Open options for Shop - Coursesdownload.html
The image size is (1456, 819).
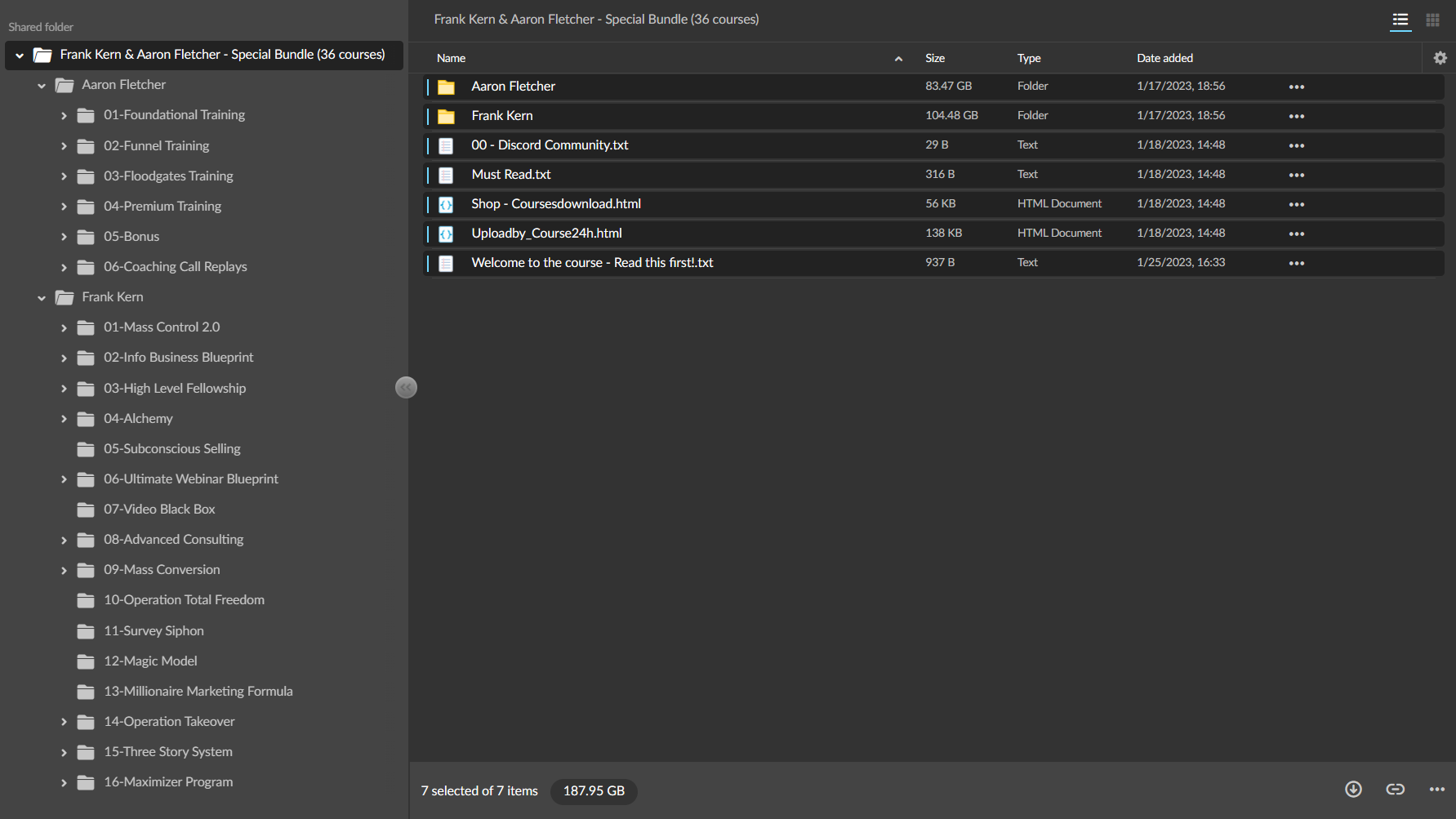click(1297, 204)
